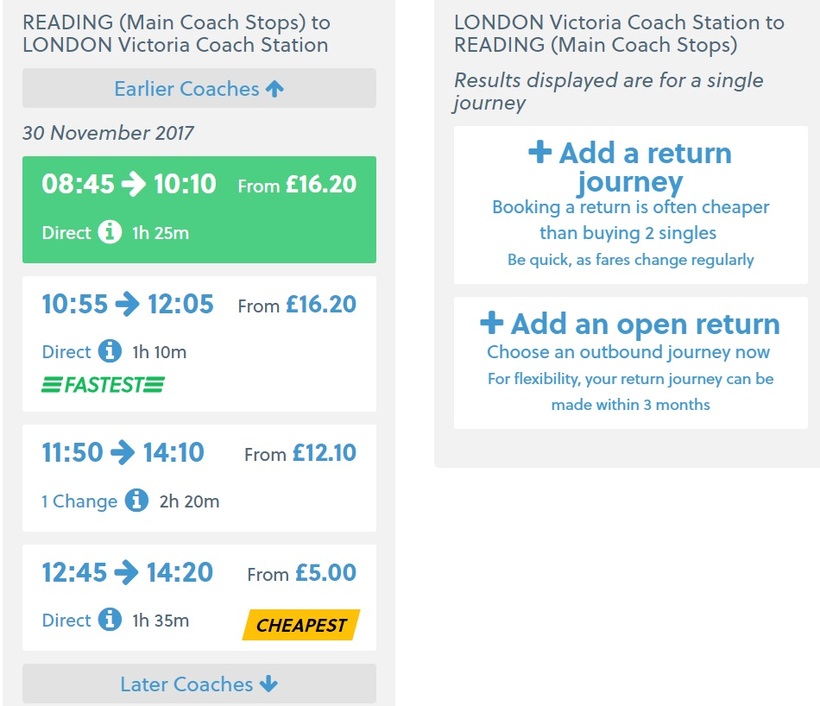Click info icon on 08:45 journey

(110, 232)
